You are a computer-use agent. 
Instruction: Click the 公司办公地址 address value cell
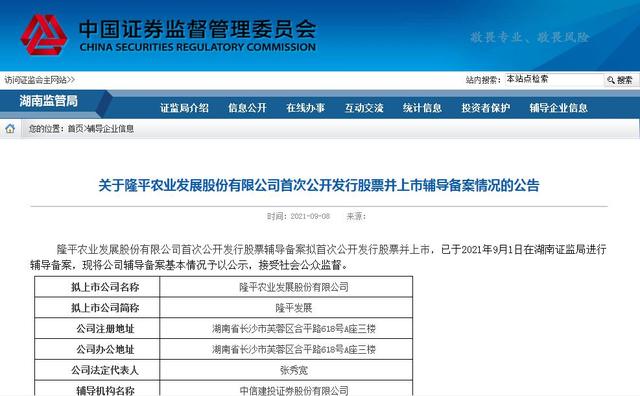tap(286, 349)
